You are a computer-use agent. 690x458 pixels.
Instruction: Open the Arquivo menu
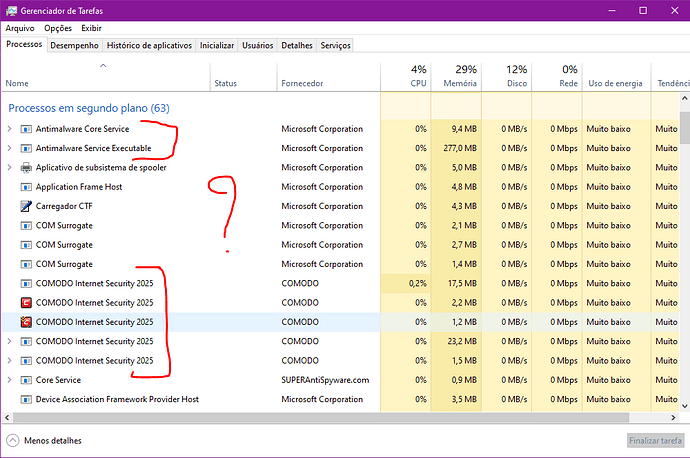tap(20, 28)
